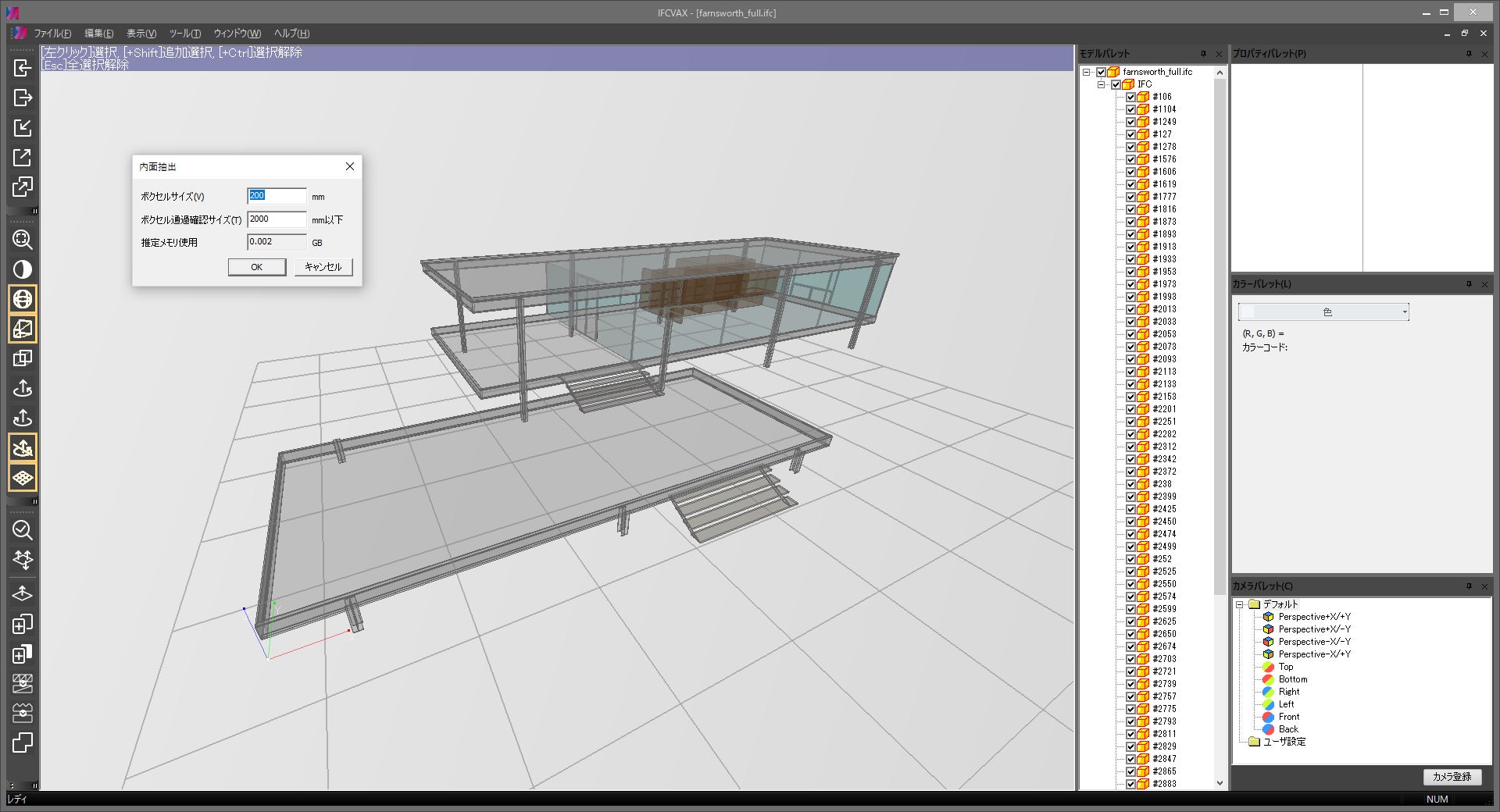Click the overlapping squares icon at toolbar bottom

coord(23,743)
